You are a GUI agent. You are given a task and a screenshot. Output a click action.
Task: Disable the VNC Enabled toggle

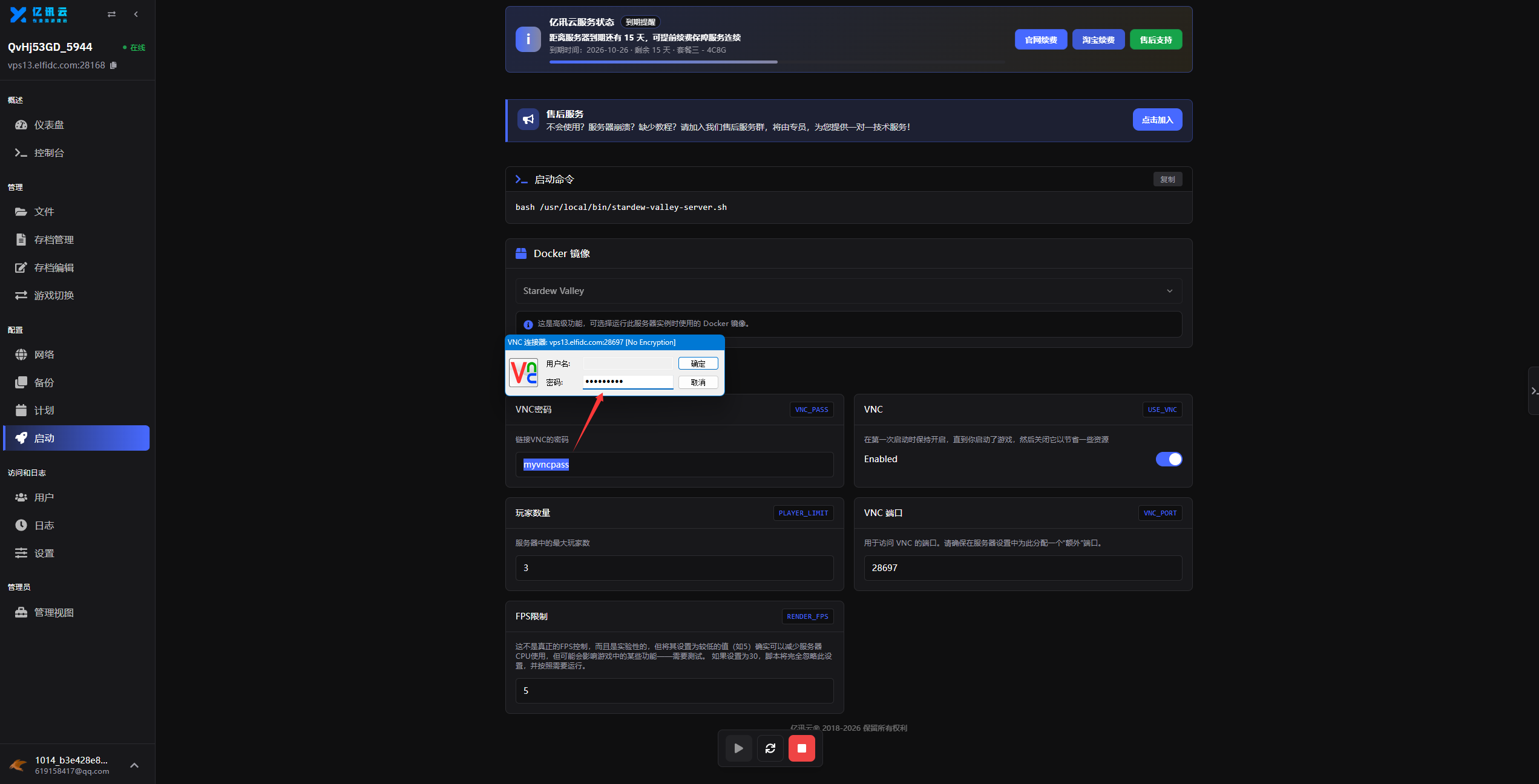pos(1169,459)
